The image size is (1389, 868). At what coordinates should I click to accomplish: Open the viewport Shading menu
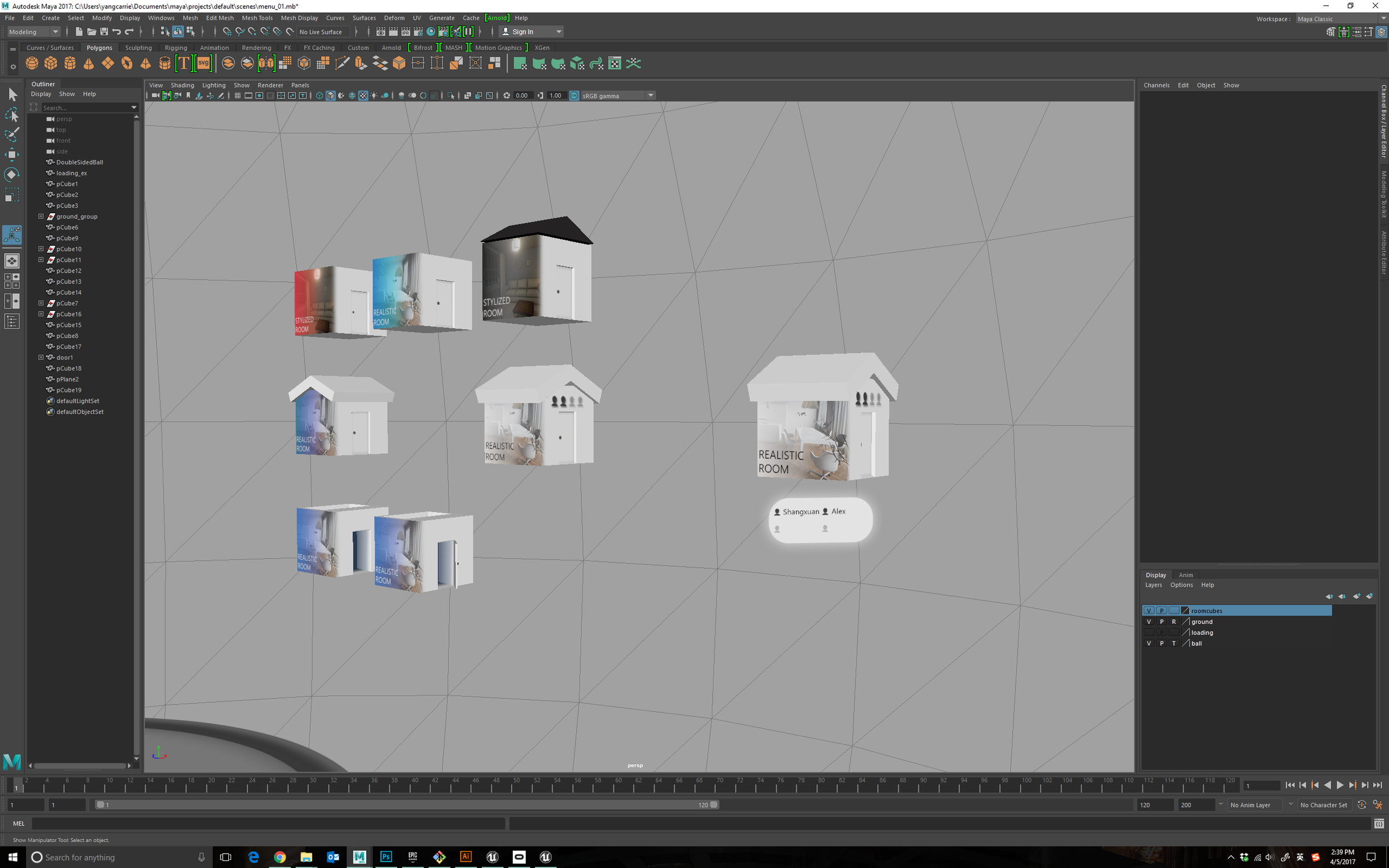coord(182,85)
